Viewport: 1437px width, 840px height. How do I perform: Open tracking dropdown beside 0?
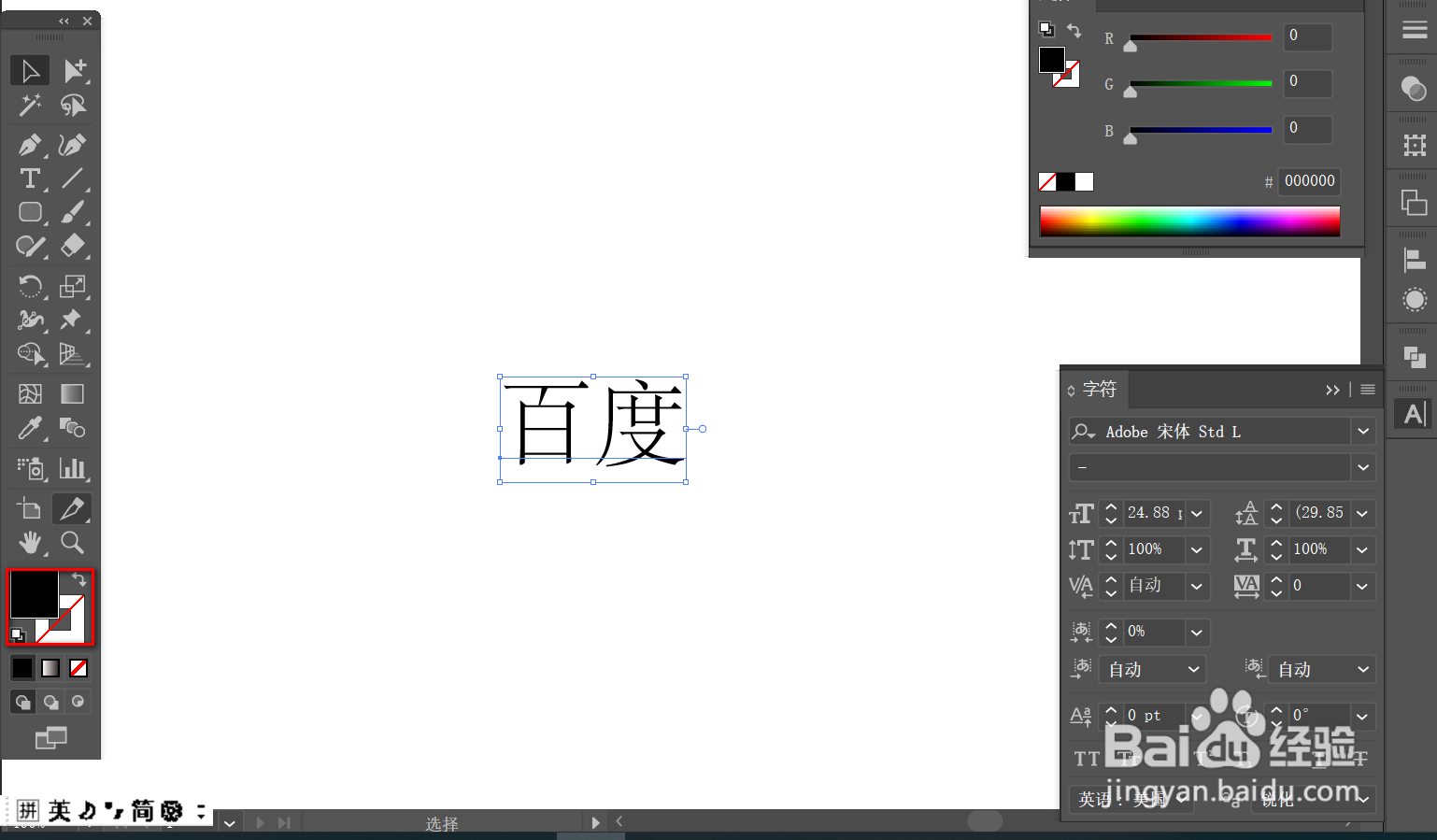pos(1362,586)
